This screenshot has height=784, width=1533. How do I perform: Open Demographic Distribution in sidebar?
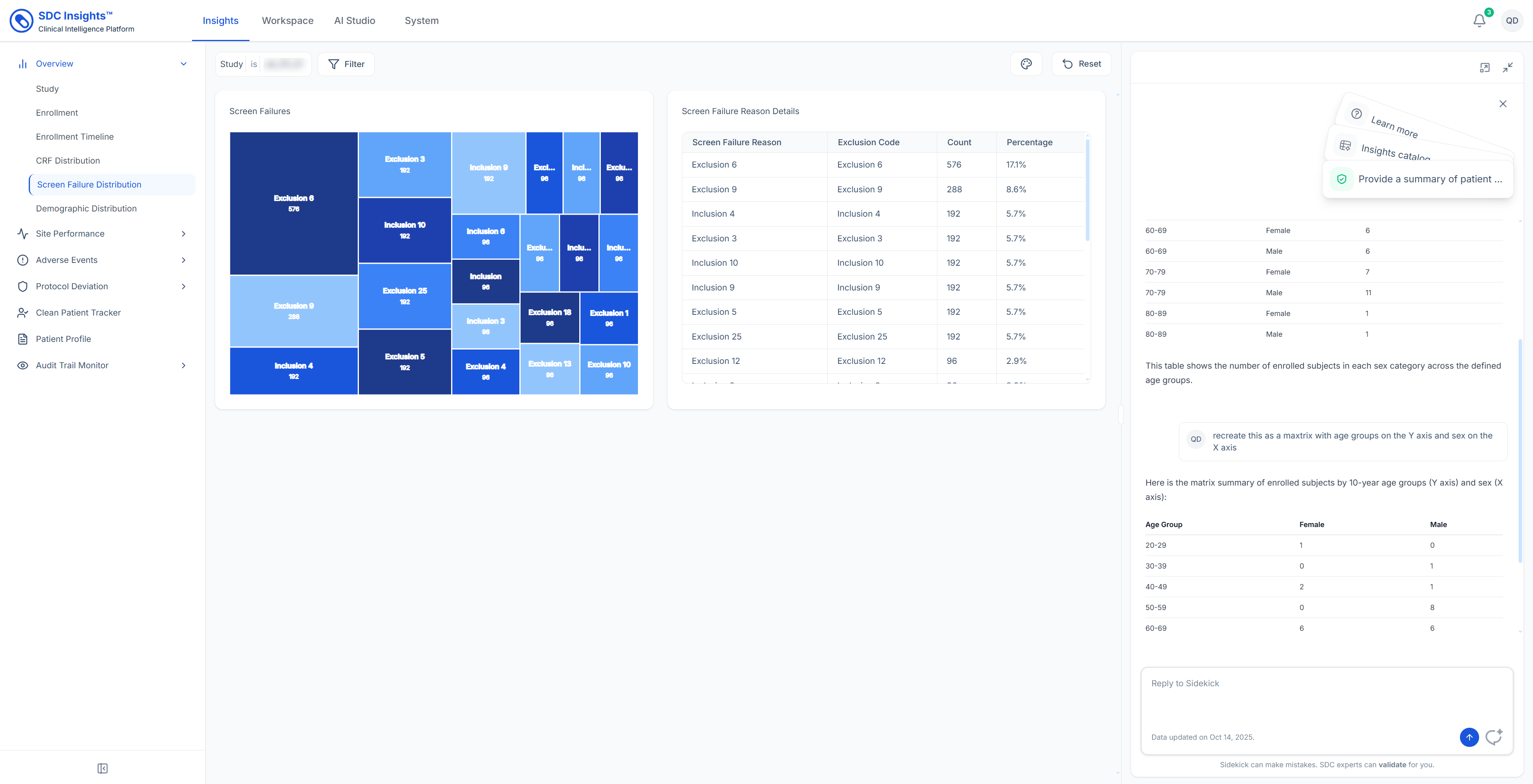coord(86,208)
